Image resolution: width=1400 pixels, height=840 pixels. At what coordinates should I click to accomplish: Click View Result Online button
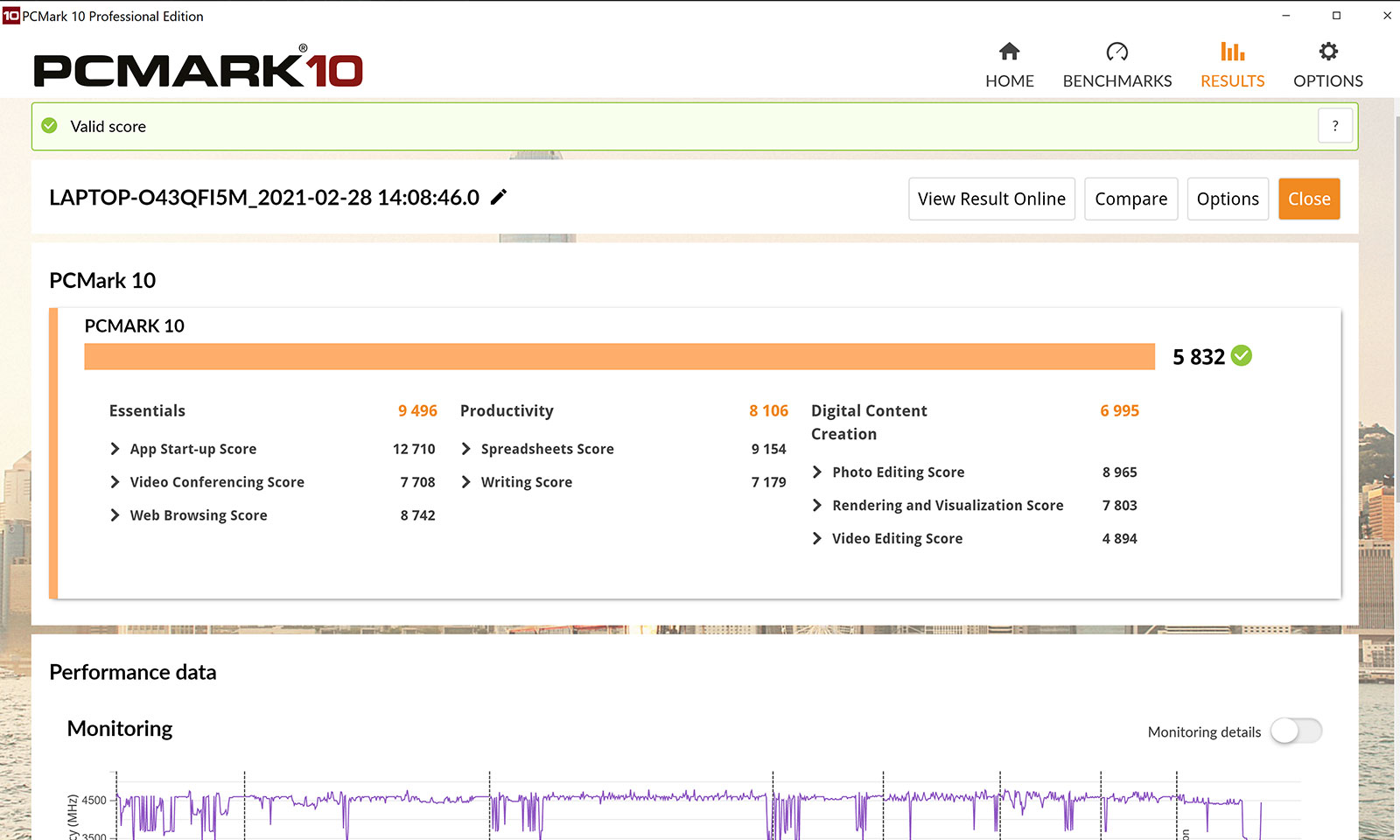pos(991,199)
